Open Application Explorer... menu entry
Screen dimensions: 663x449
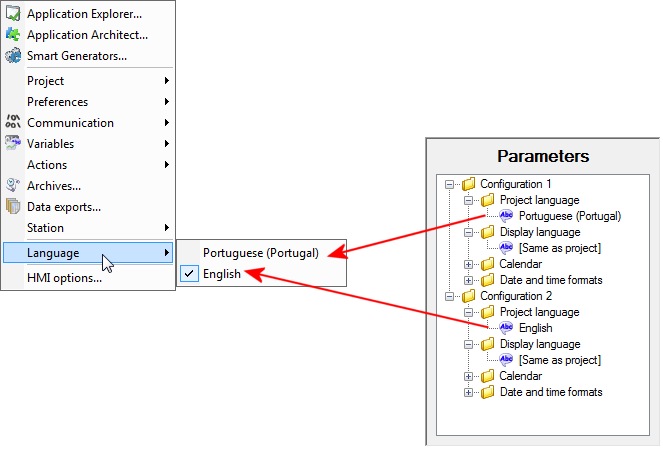click(88, 14)
